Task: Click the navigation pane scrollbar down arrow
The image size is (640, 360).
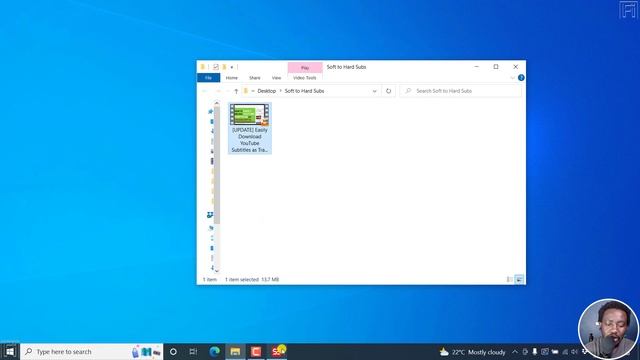Action: [x=217, y=270]
